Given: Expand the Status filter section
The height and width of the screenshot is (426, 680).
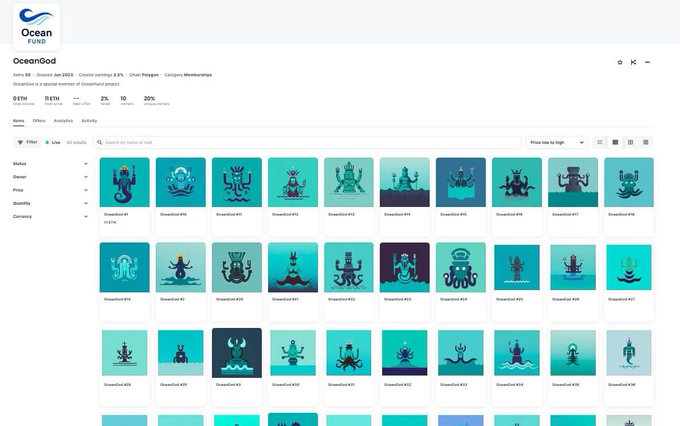Looking at the screenshot, I should coord(50,164).
